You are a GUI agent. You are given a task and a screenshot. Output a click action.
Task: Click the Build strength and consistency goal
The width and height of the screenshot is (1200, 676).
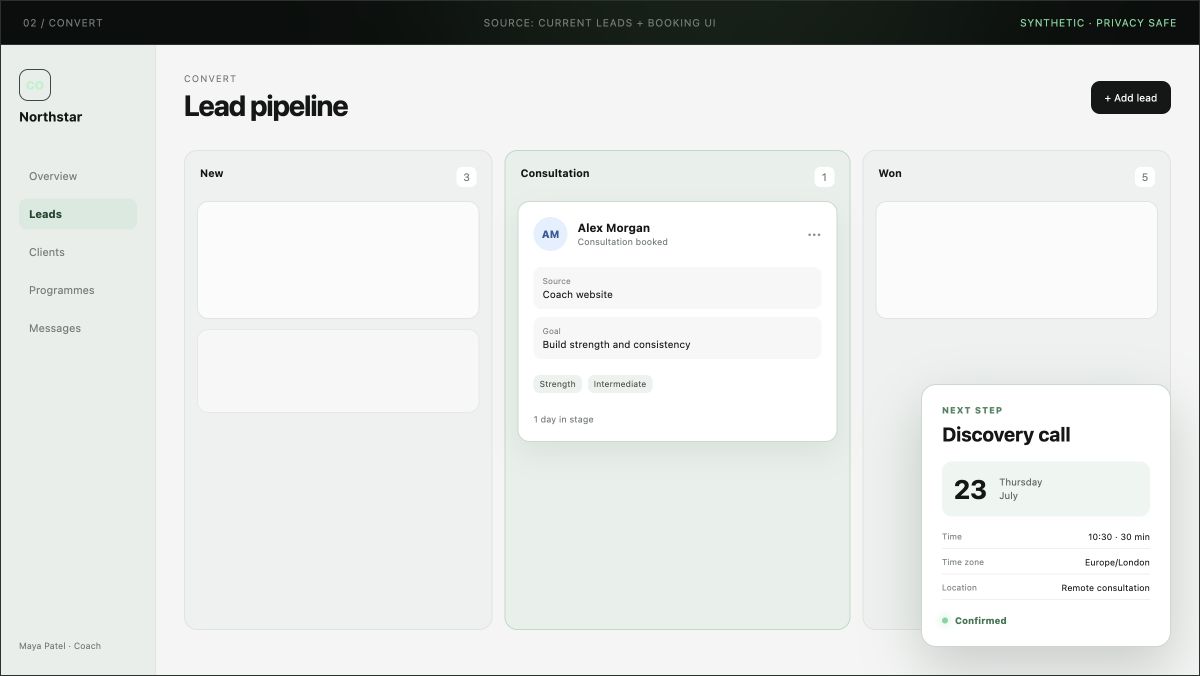[677, 338]
